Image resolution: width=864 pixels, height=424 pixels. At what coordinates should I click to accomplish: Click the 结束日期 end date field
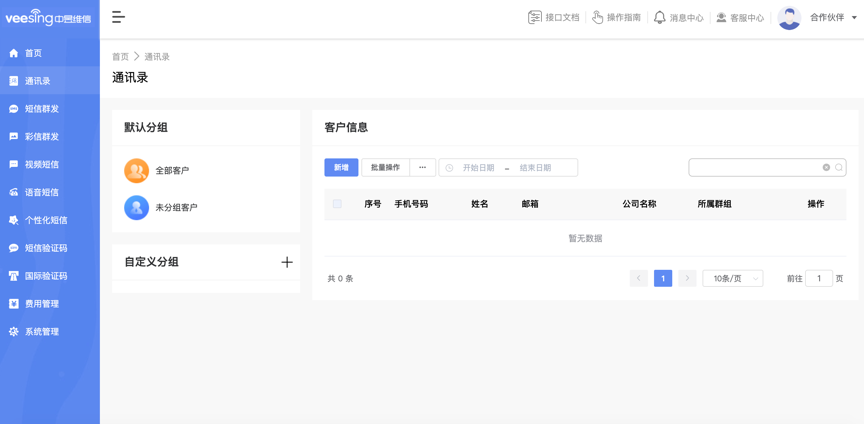(535, 168)
